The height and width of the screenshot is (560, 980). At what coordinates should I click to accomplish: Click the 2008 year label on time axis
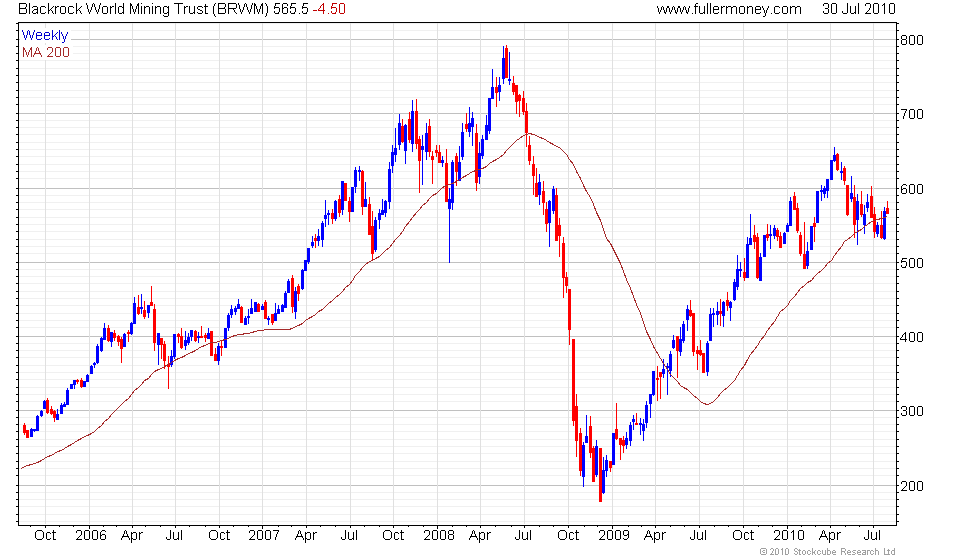coord(439,536)
